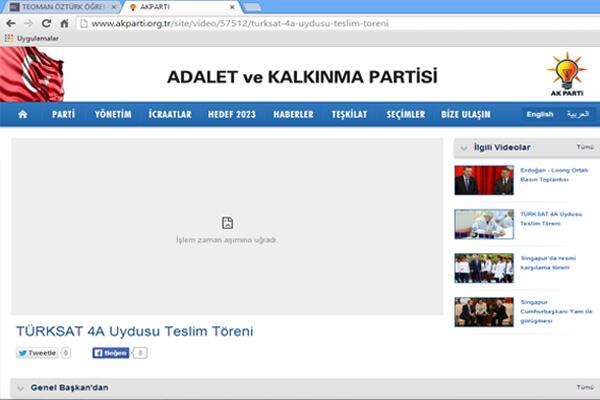Viewport: 600px width, 400px height.
Task: Click the page icon in address bar
Action: [84, 23]
